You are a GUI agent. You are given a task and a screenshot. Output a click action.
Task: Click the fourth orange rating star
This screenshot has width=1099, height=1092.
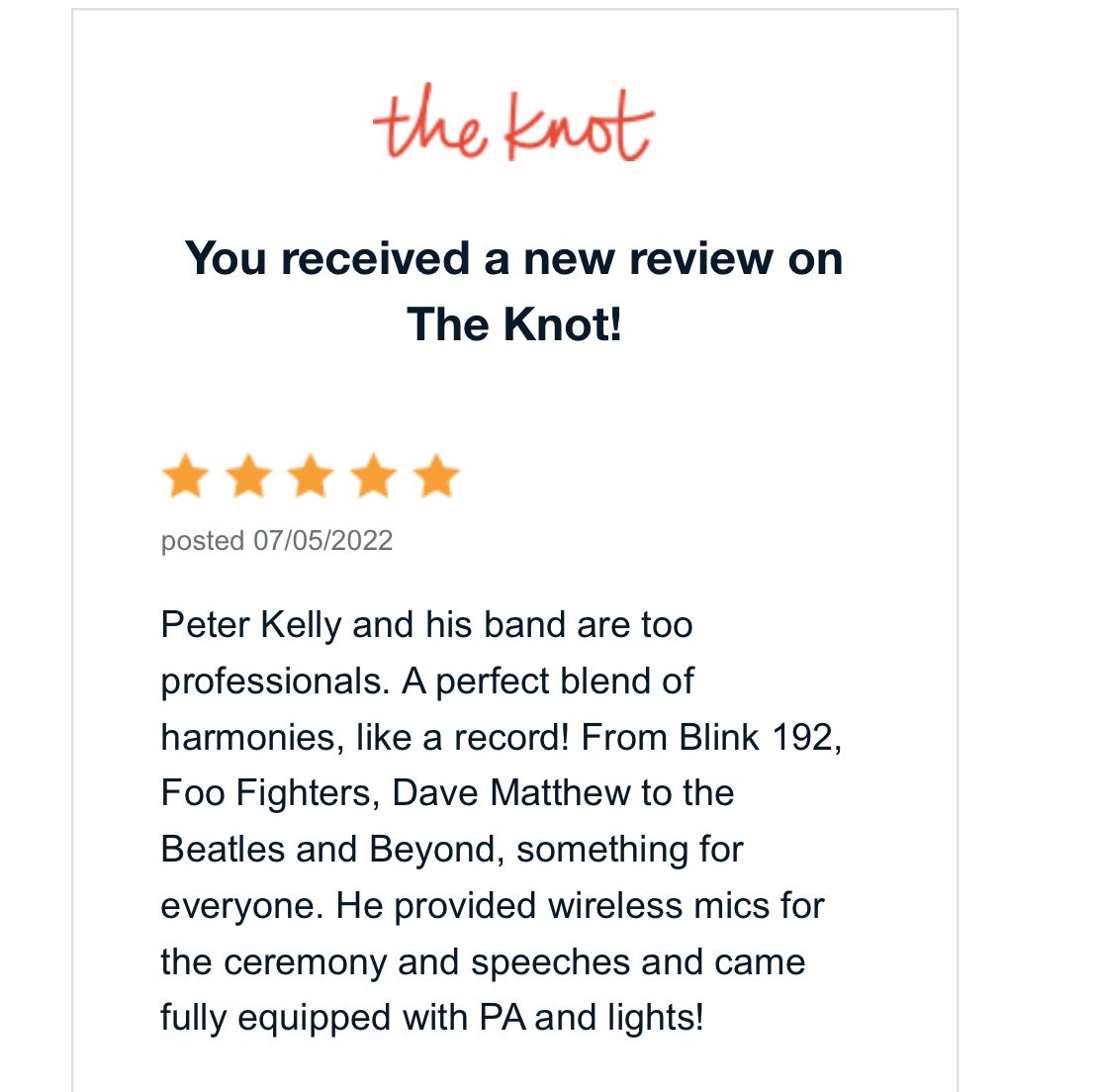[x=374, y=476]
